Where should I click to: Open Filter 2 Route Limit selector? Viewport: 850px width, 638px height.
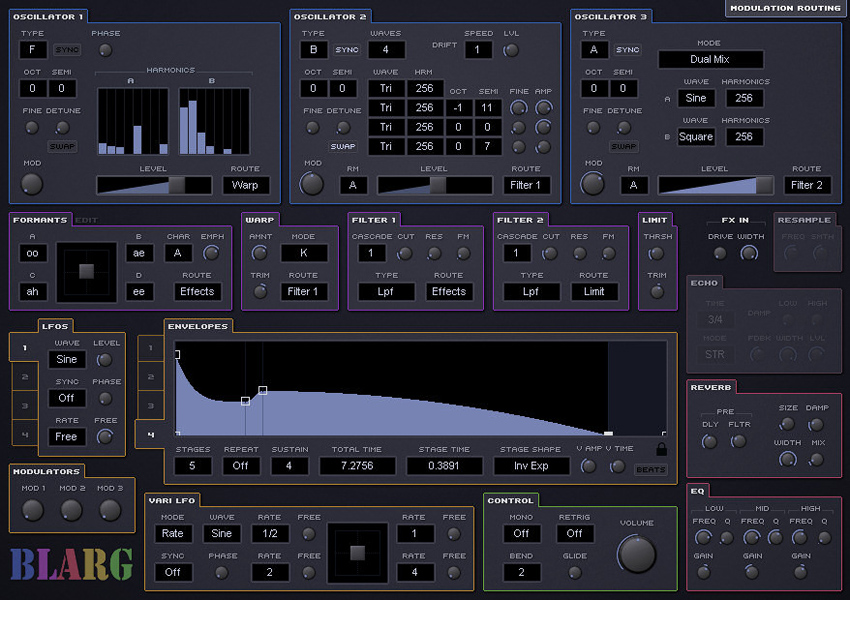click(594, 292)
